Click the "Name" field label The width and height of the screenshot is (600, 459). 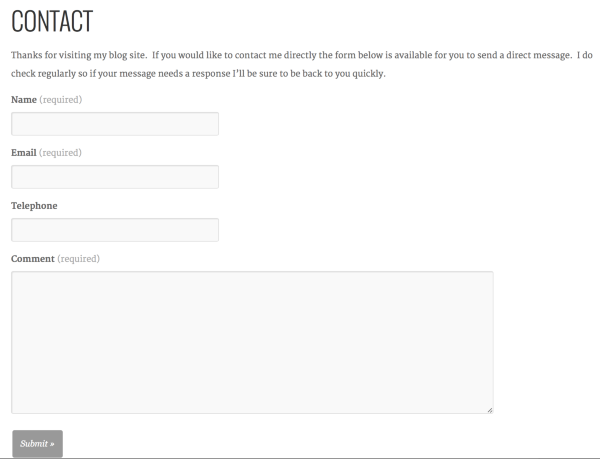click(23, 100)
